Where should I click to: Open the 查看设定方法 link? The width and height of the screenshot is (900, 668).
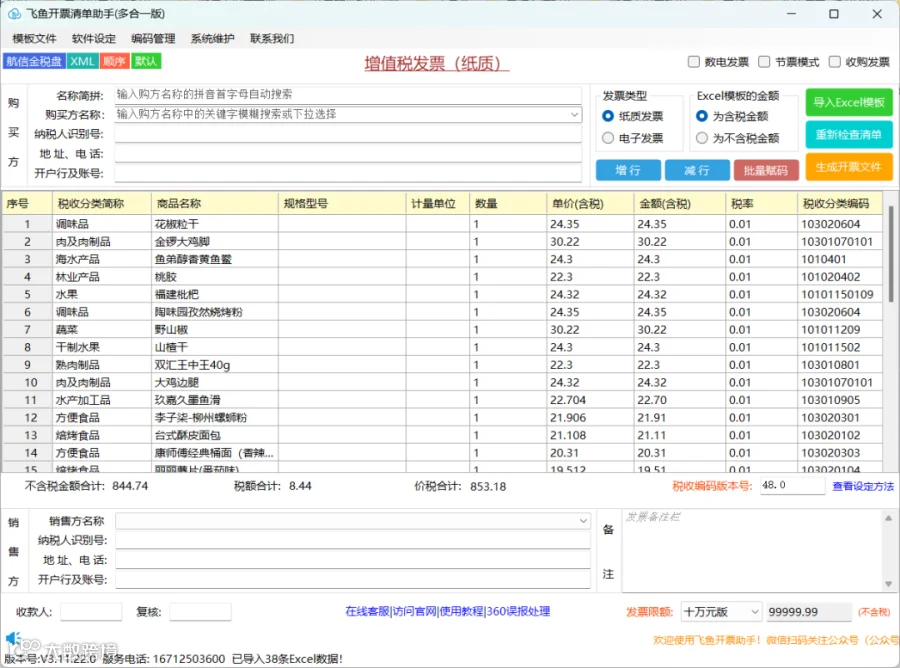point(863,486)
